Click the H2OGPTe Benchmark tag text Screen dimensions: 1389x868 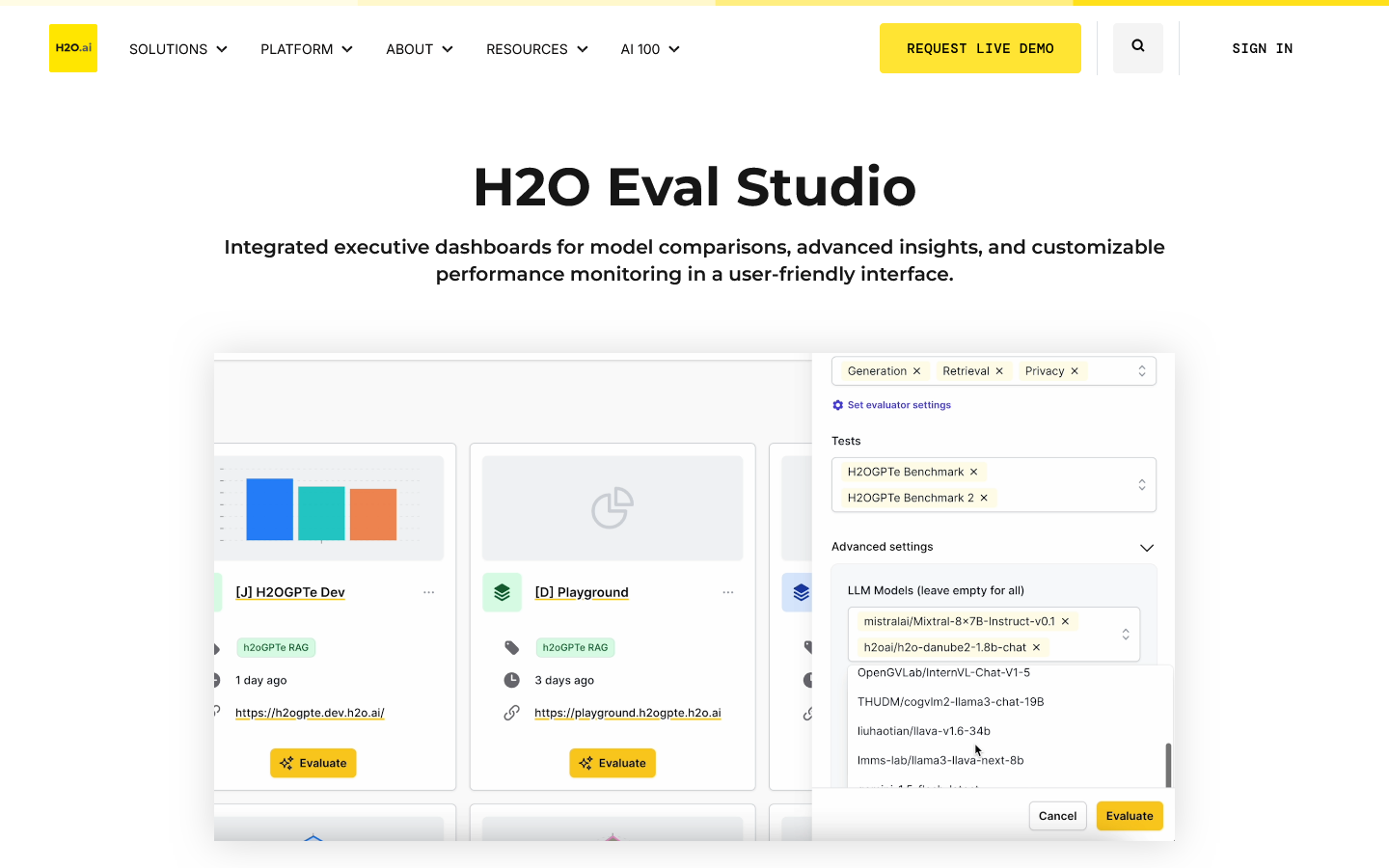906,472
